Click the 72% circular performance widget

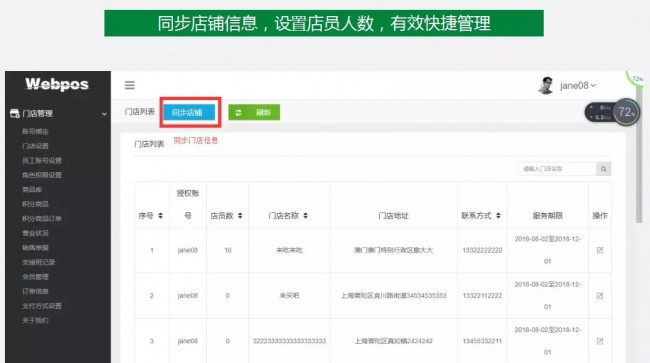[626, 112]
